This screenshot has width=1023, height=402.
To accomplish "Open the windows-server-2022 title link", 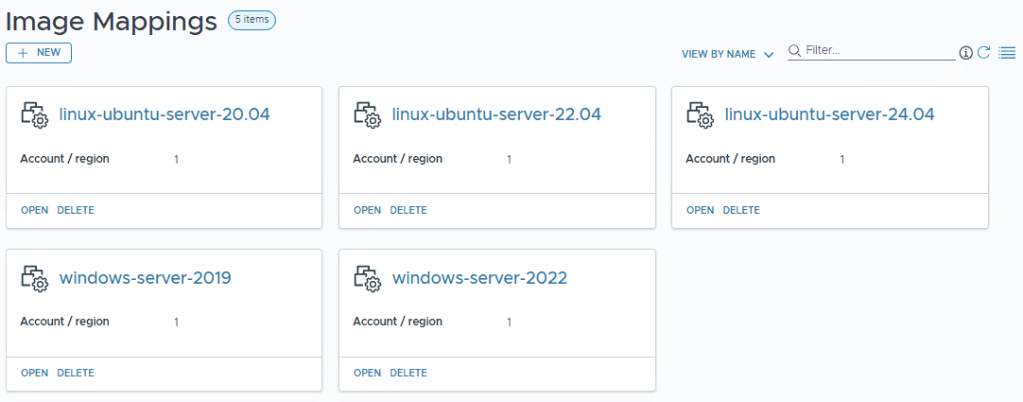I will [x=479, y=278].
